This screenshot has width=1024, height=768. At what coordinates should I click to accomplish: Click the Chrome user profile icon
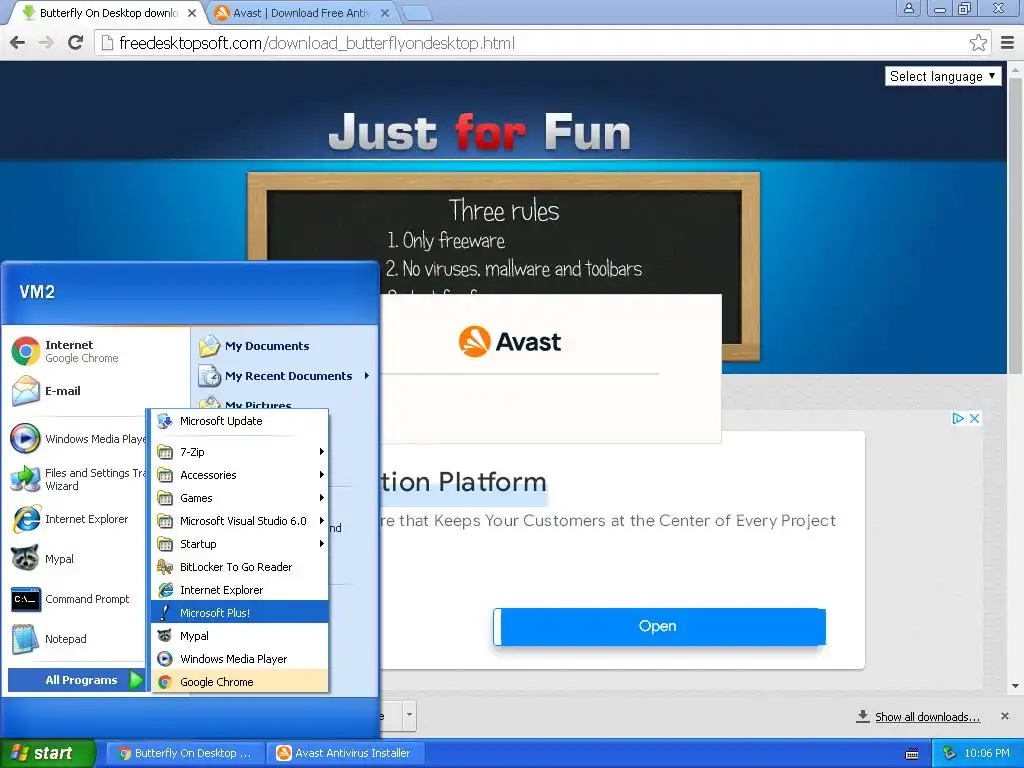[x=908, y=8]
